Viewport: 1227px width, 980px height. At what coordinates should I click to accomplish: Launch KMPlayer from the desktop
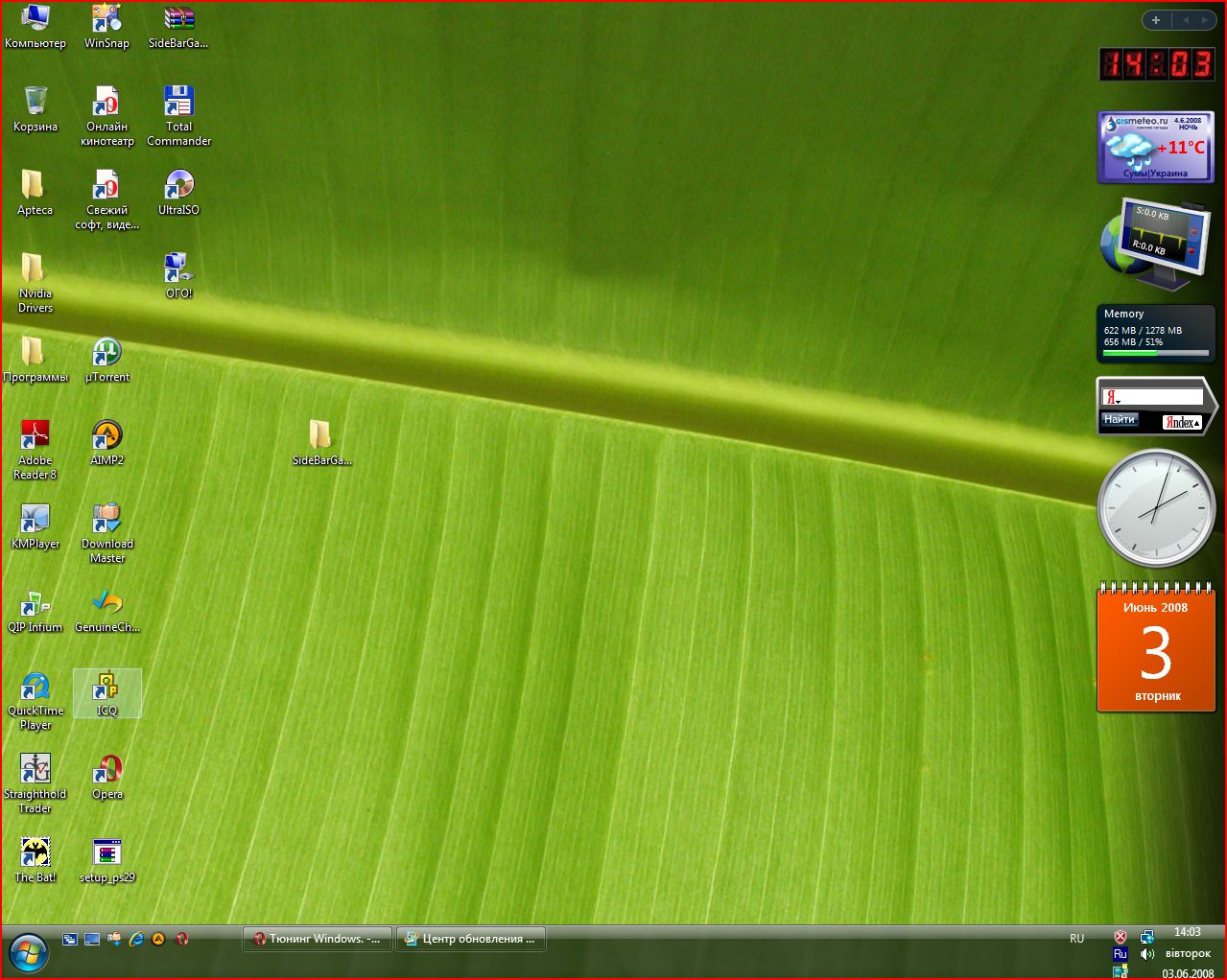click(35, 520)
